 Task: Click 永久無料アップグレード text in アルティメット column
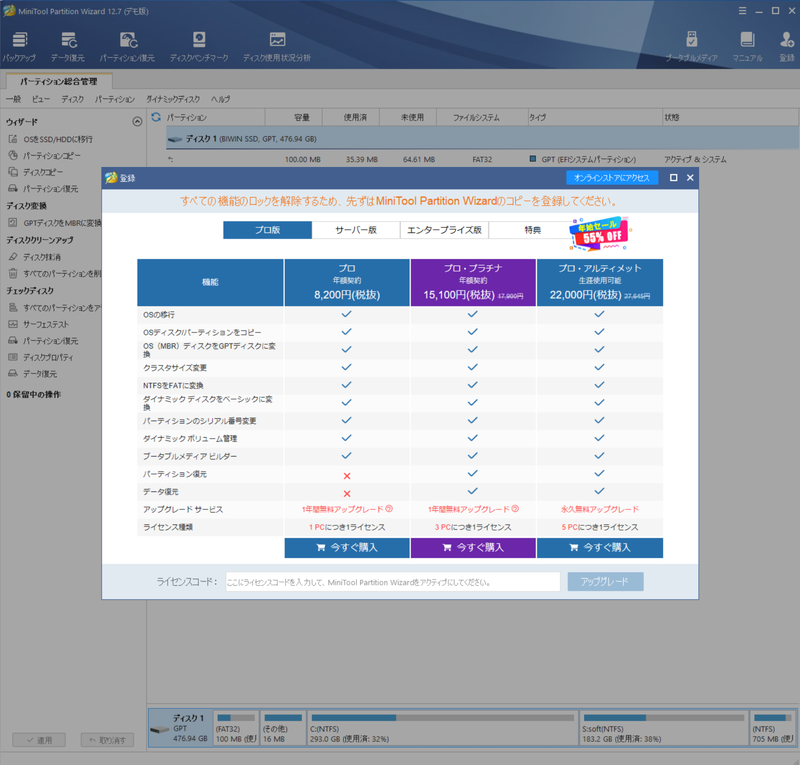point(600,509)
